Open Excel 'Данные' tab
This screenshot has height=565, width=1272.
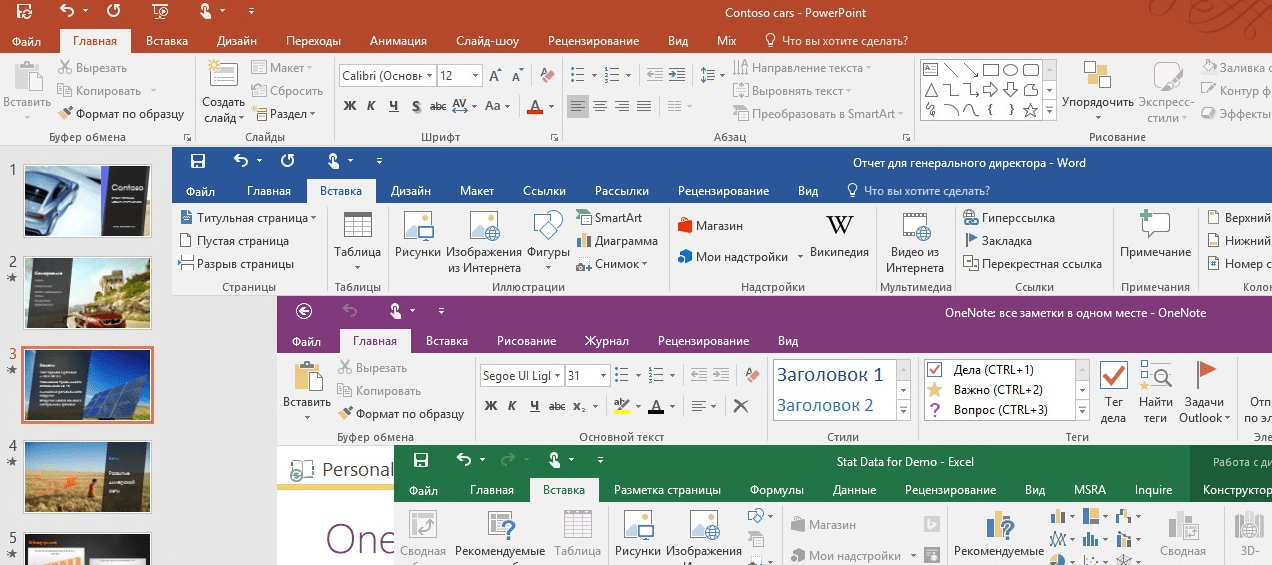(x=854, y=490)
